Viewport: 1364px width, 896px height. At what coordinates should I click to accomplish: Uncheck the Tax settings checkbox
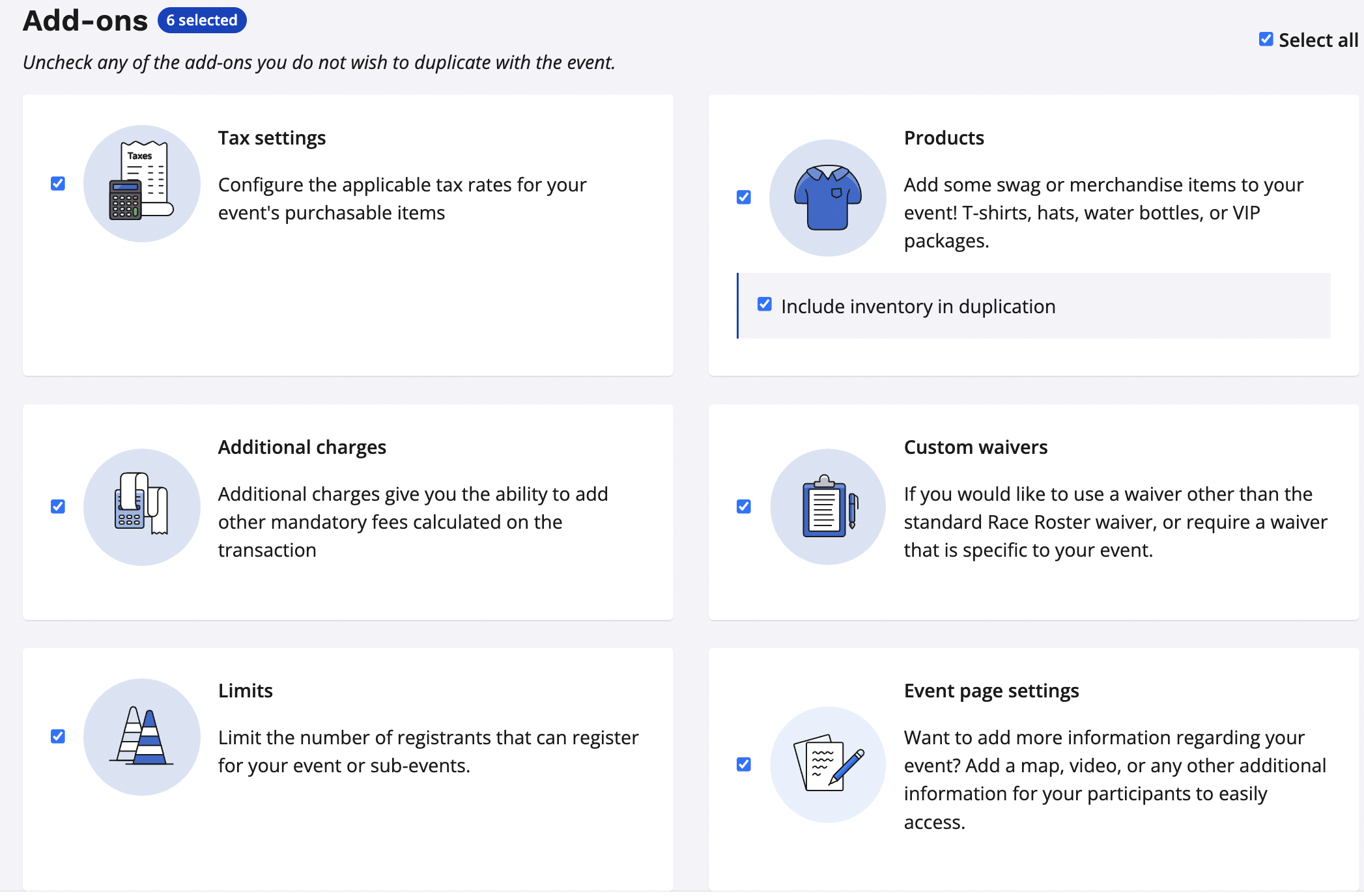pos(58,184)
